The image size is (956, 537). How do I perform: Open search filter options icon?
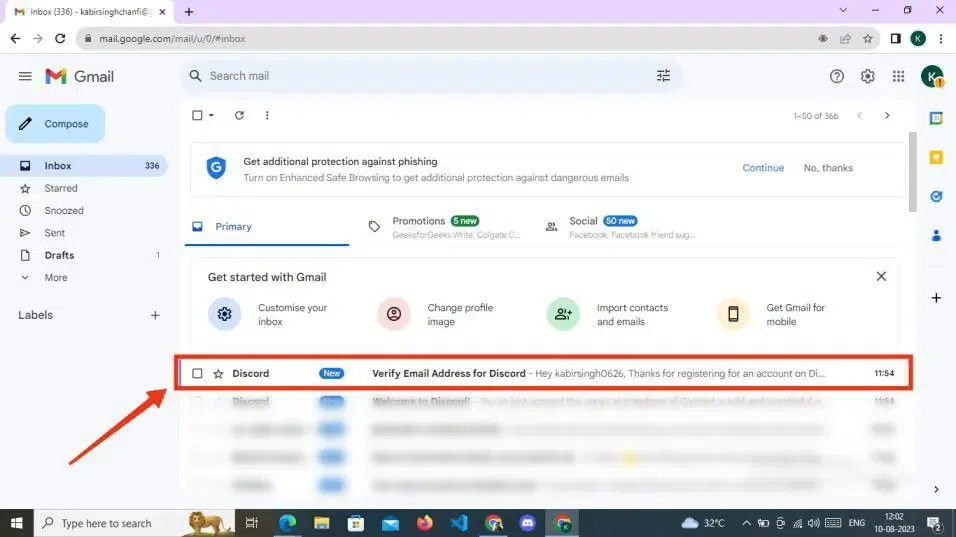tap(663, 76)
